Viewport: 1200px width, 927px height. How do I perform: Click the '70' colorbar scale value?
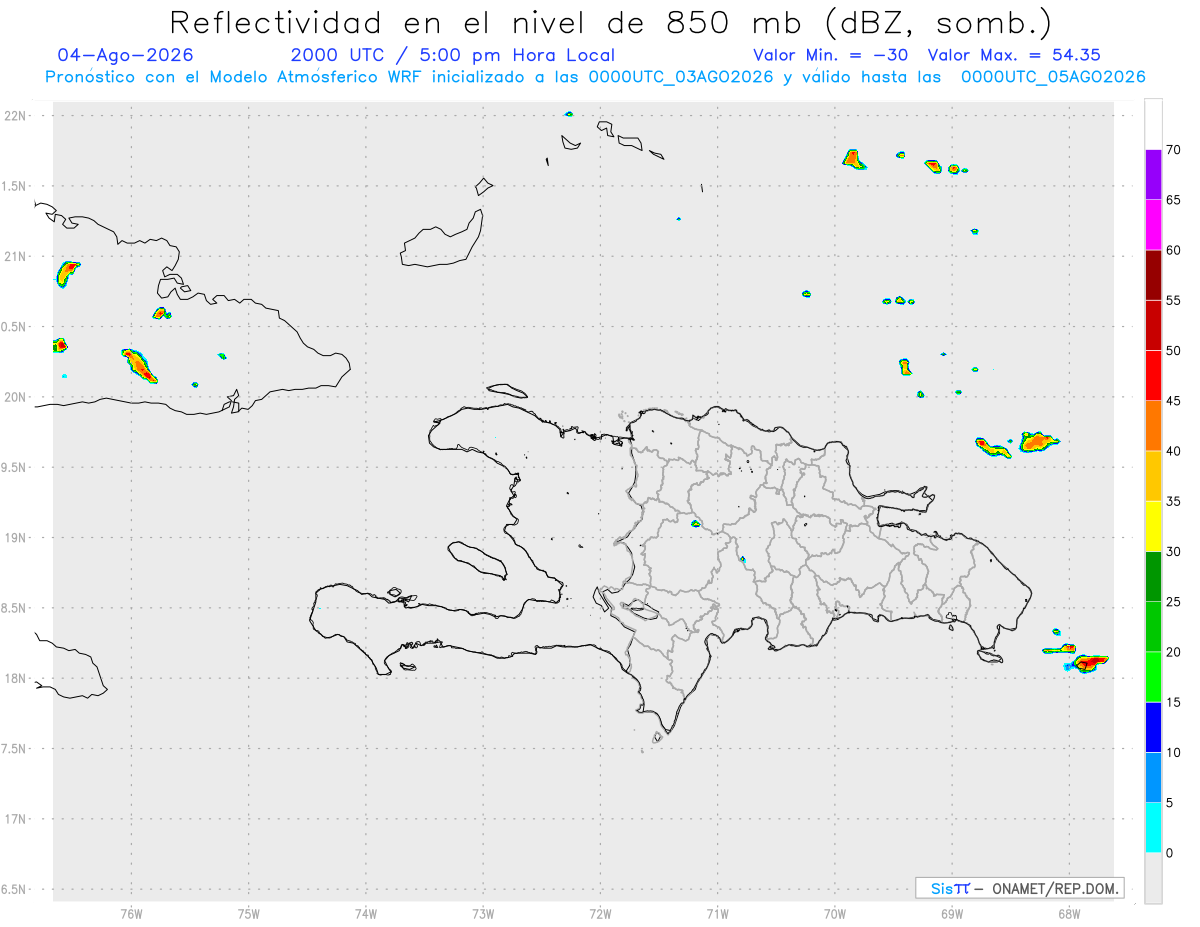tap(1174, 150)
